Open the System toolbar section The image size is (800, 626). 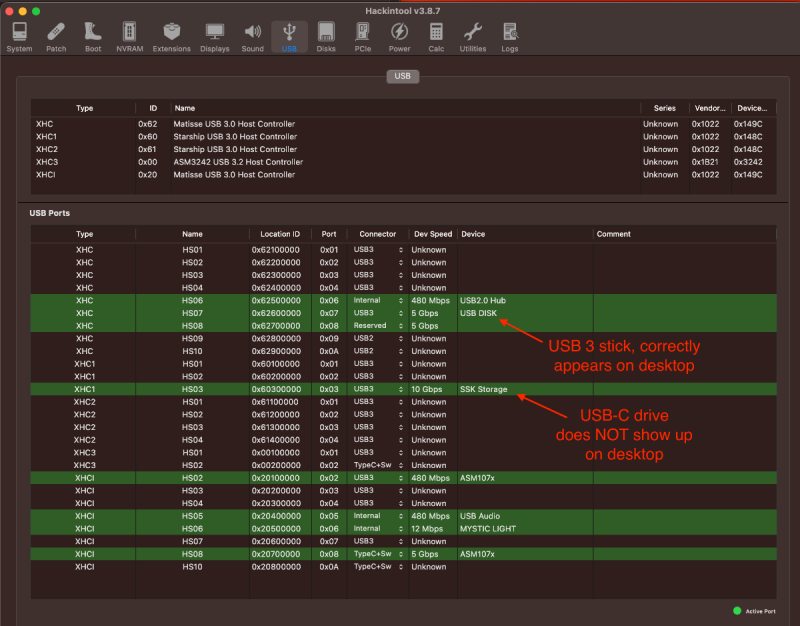(x=18, y=35)
